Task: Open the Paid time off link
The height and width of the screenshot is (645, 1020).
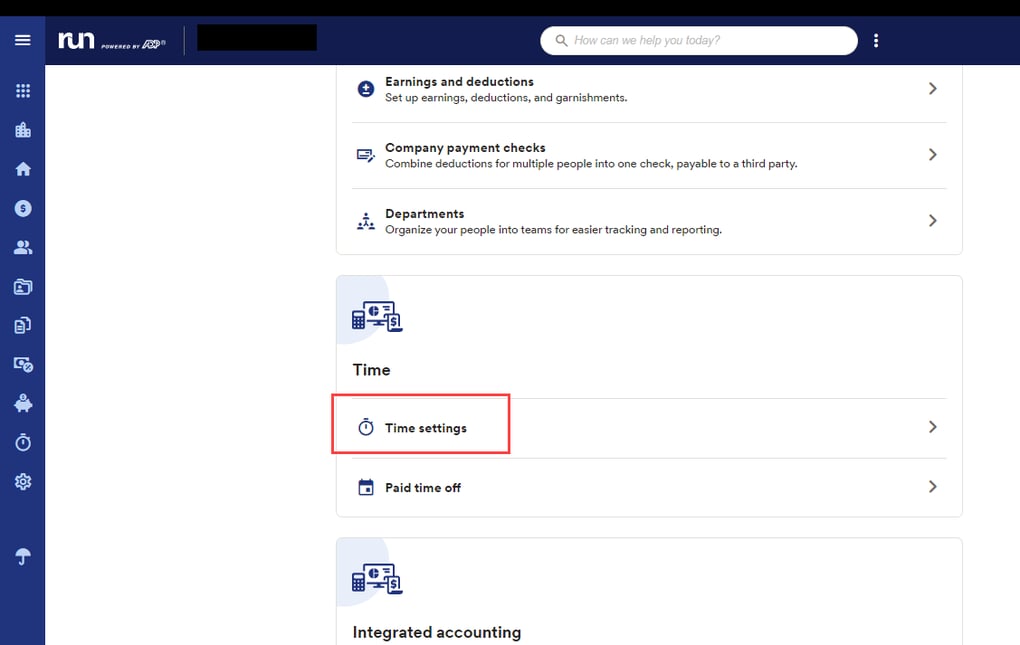Action: coord(422,488)
